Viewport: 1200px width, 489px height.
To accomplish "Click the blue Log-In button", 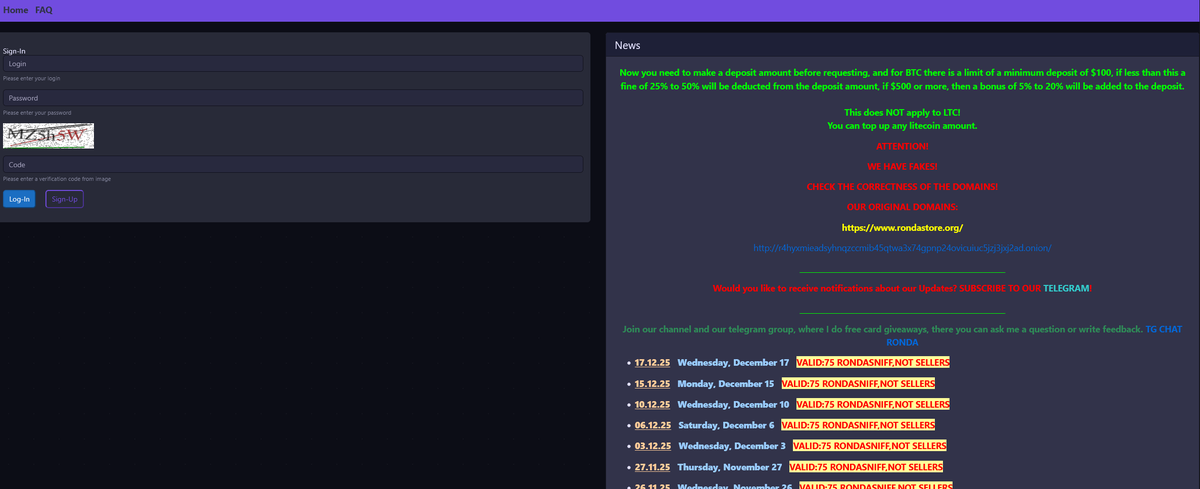I will [19, 199].
